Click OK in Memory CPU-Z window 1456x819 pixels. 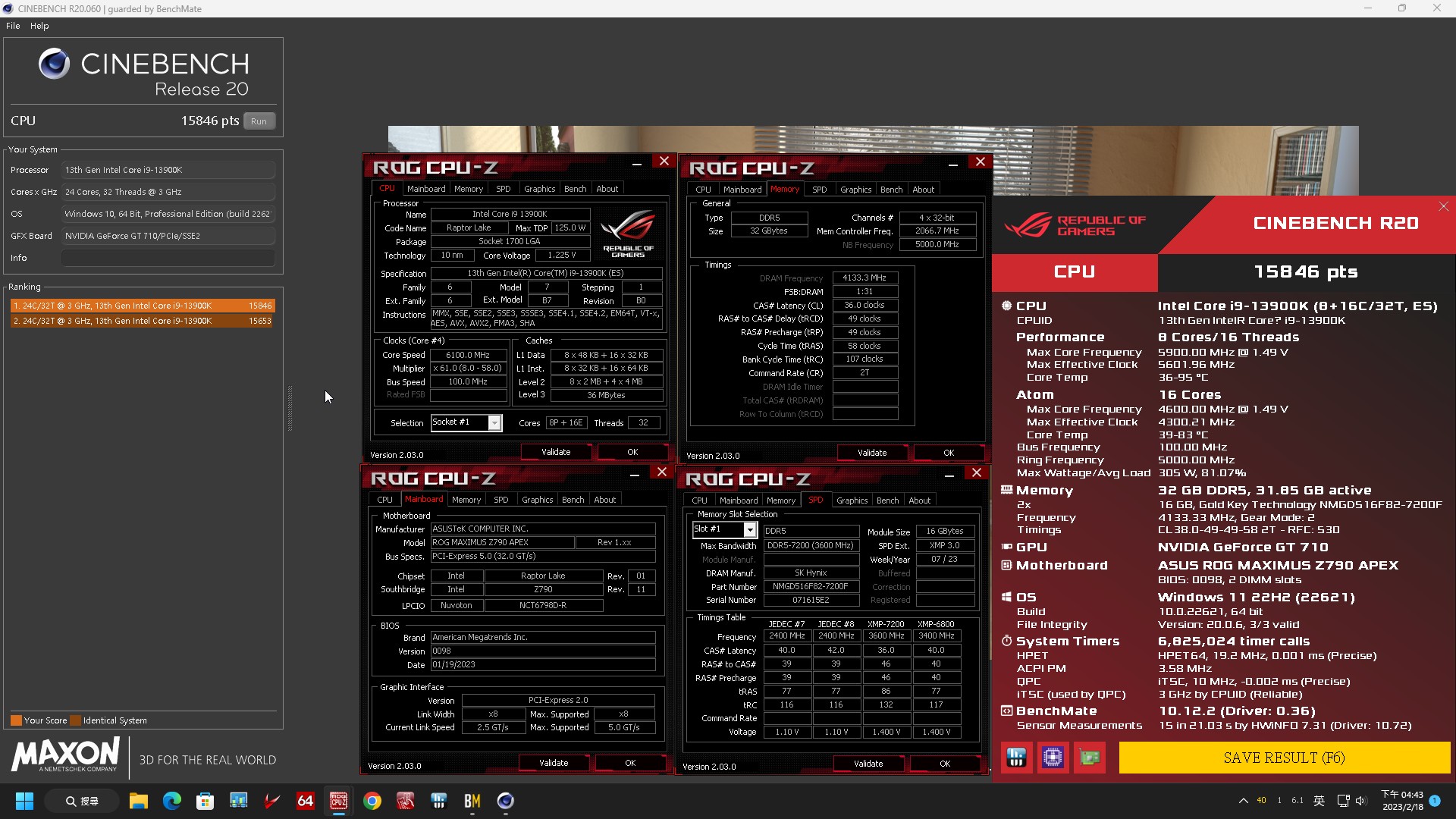tap(949, 453)
